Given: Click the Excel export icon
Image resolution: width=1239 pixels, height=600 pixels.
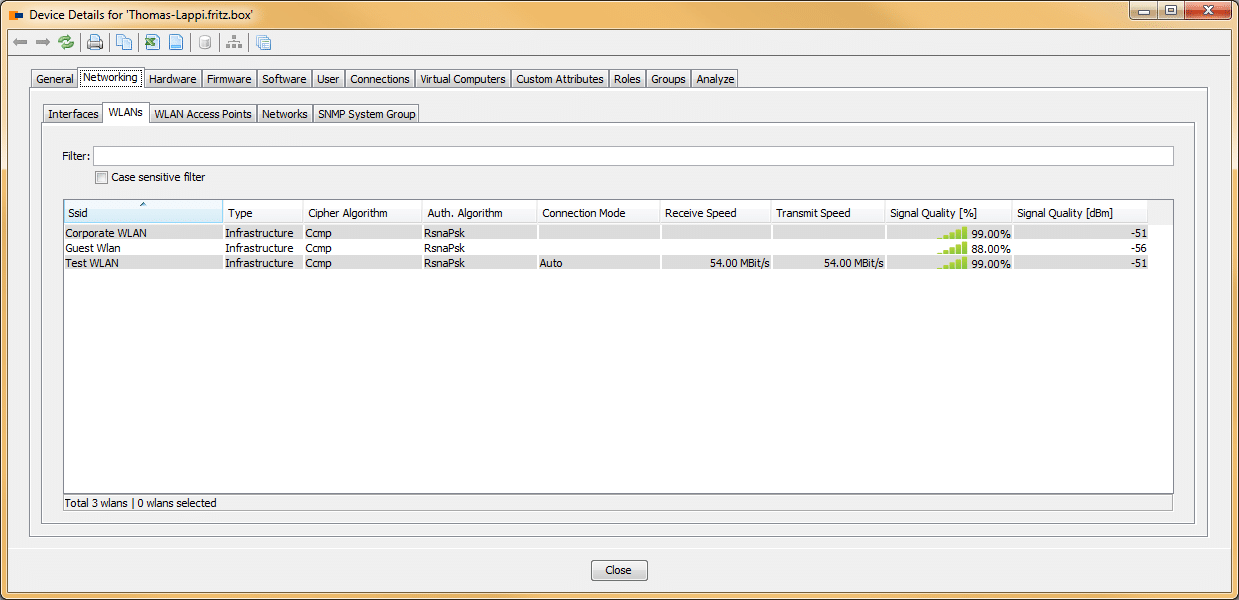Looking at the screenshot, I should (x=151, y=42).
